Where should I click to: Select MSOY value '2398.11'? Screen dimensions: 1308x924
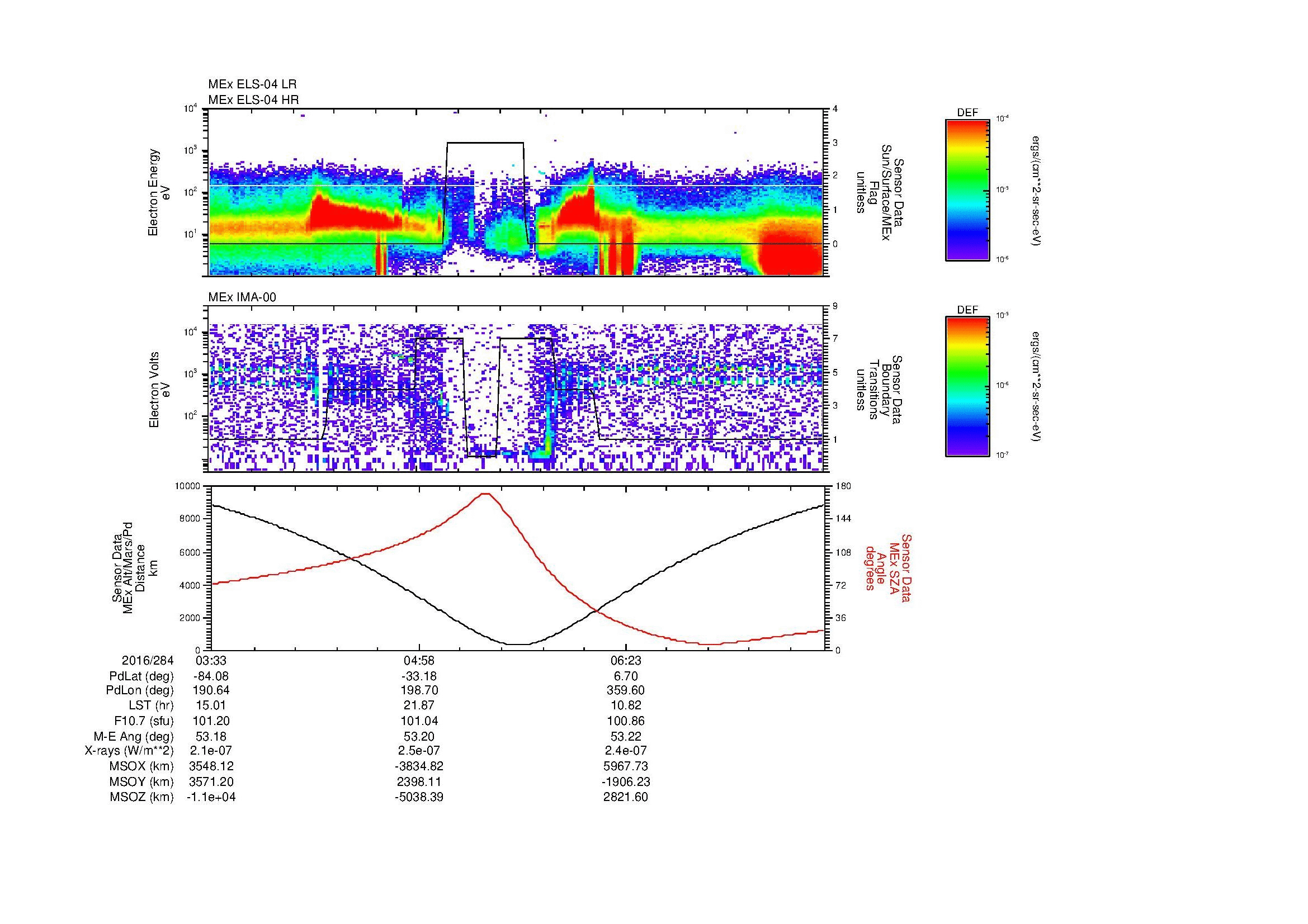(x=419, y=781)
